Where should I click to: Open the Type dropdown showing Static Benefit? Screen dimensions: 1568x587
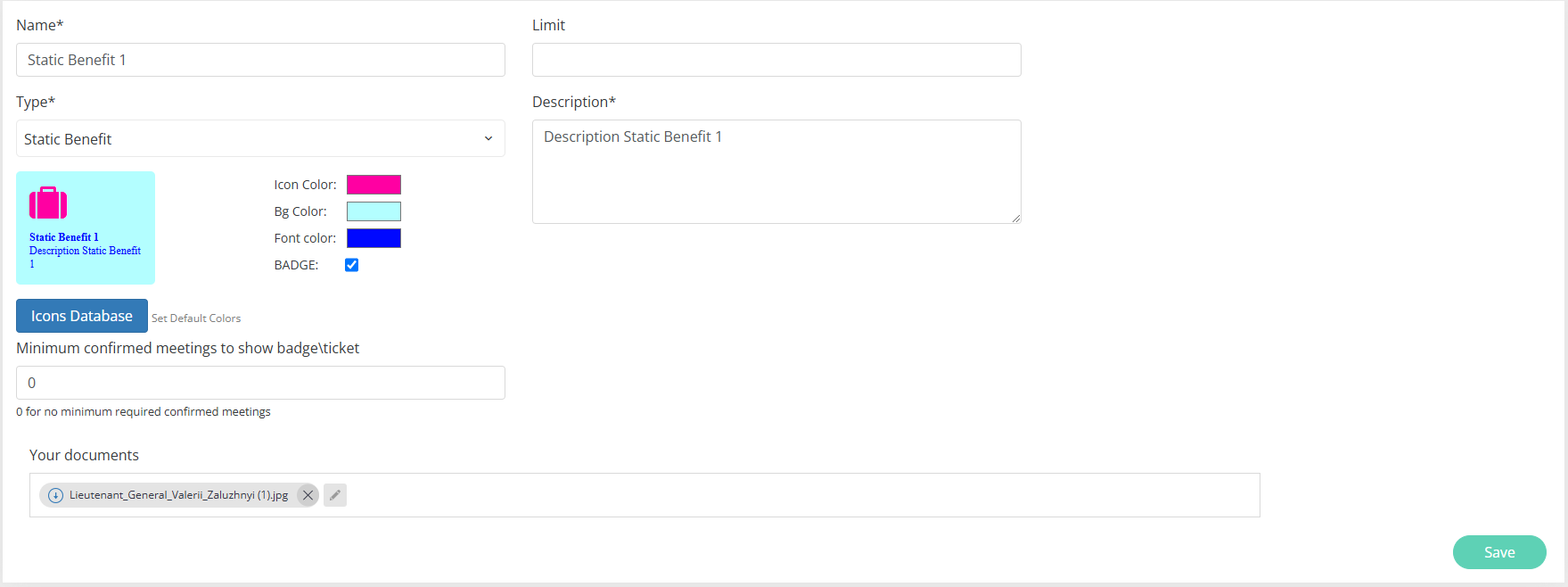[260, 139]
